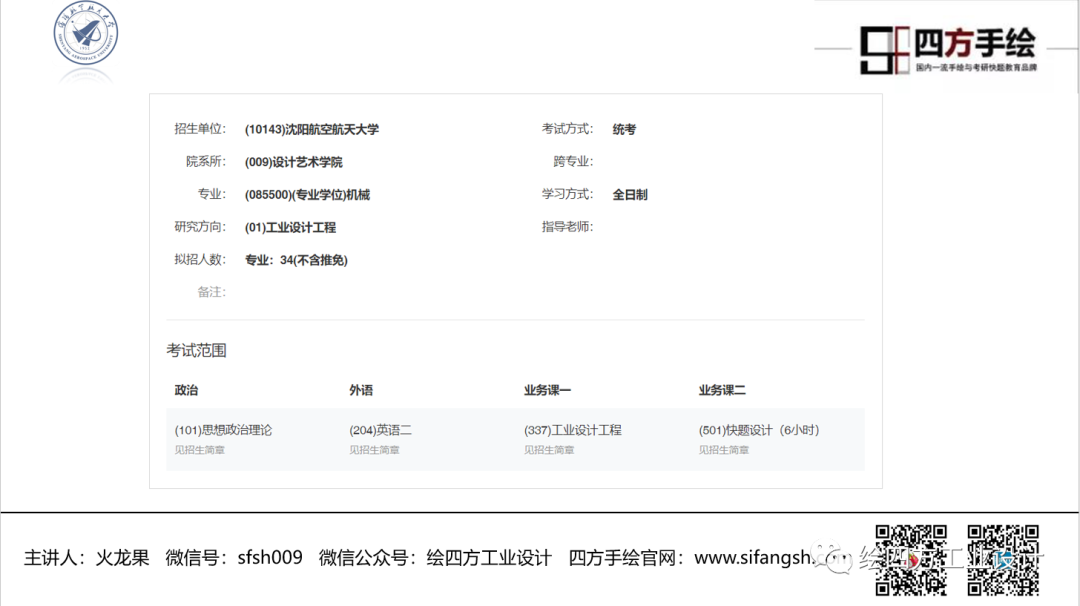The width and height of the screenshot is (1080, 606).
Task: Click the 外语 column header
Action: [361, 390]
